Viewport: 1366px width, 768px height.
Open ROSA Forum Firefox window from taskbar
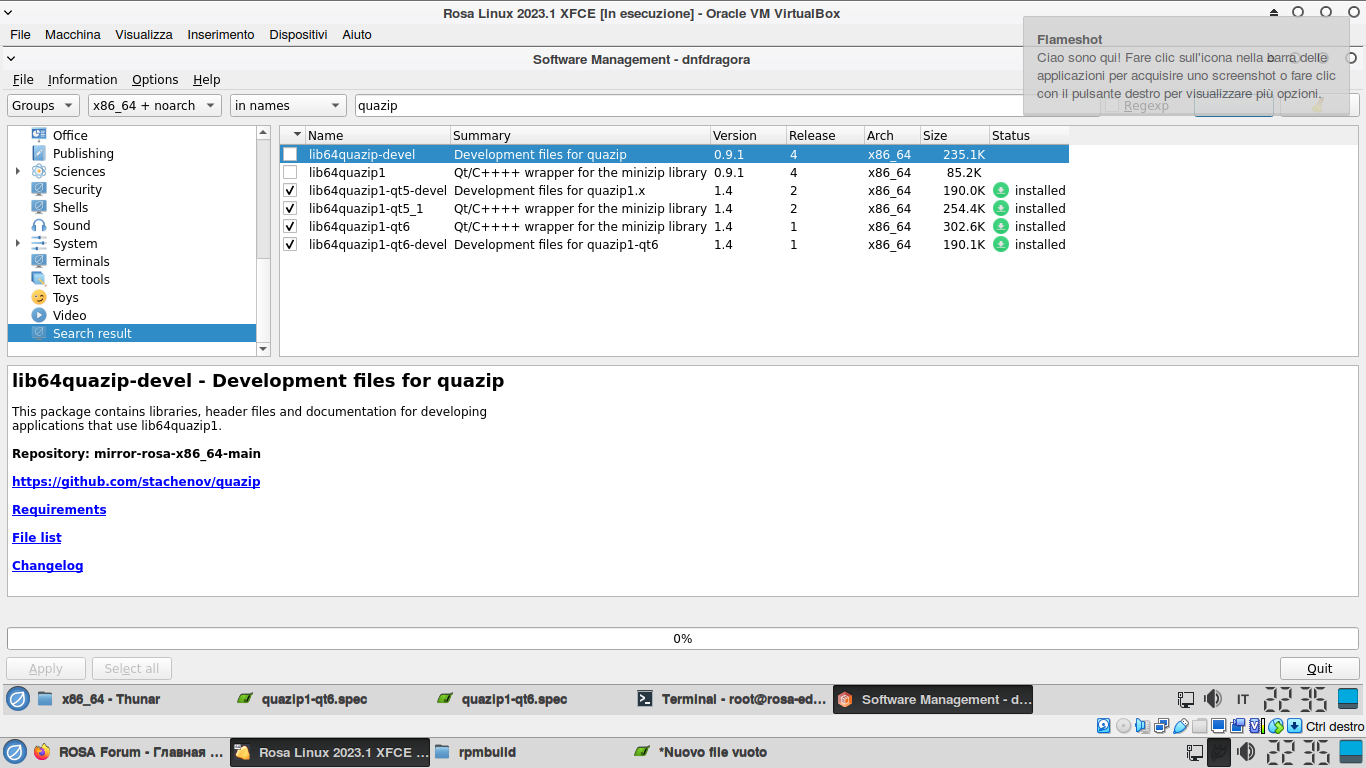[x=129, y=752]
